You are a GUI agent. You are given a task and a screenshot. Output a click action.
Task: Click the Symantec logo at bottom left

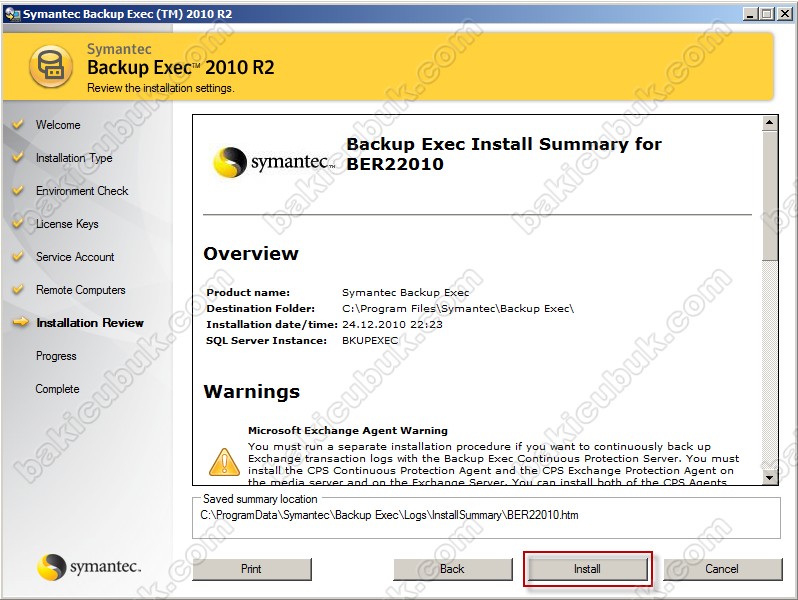point(90,566)
